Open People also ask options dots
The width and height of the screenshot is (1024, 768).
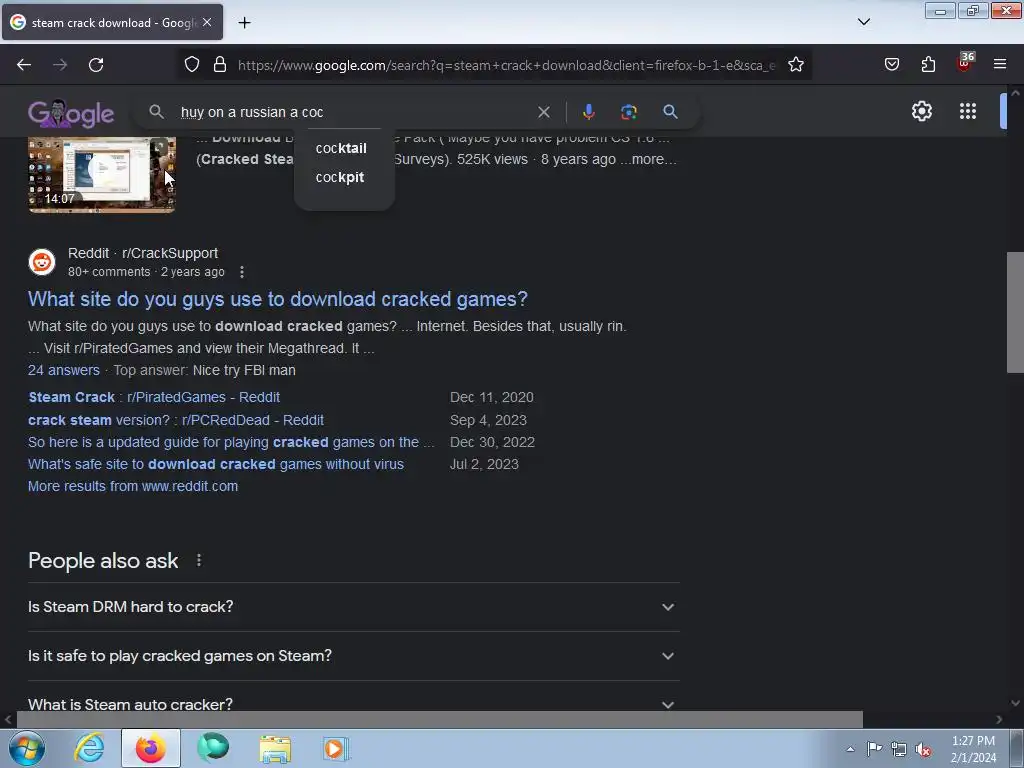click(x=199, y=560)
